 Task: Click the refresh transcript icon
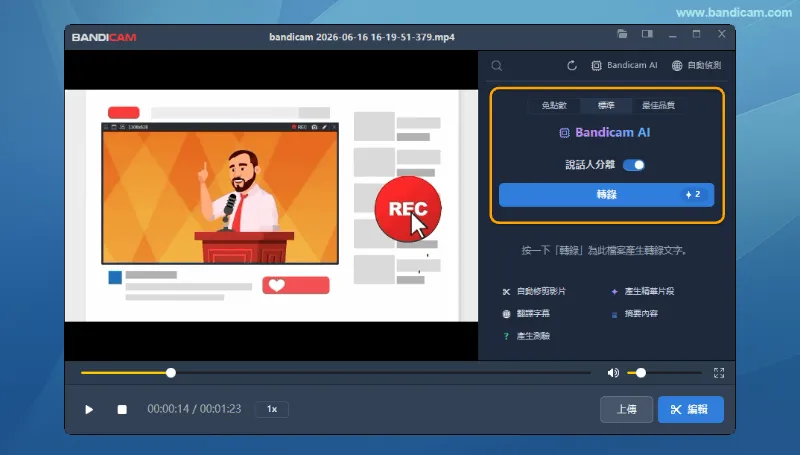(572, 65)
